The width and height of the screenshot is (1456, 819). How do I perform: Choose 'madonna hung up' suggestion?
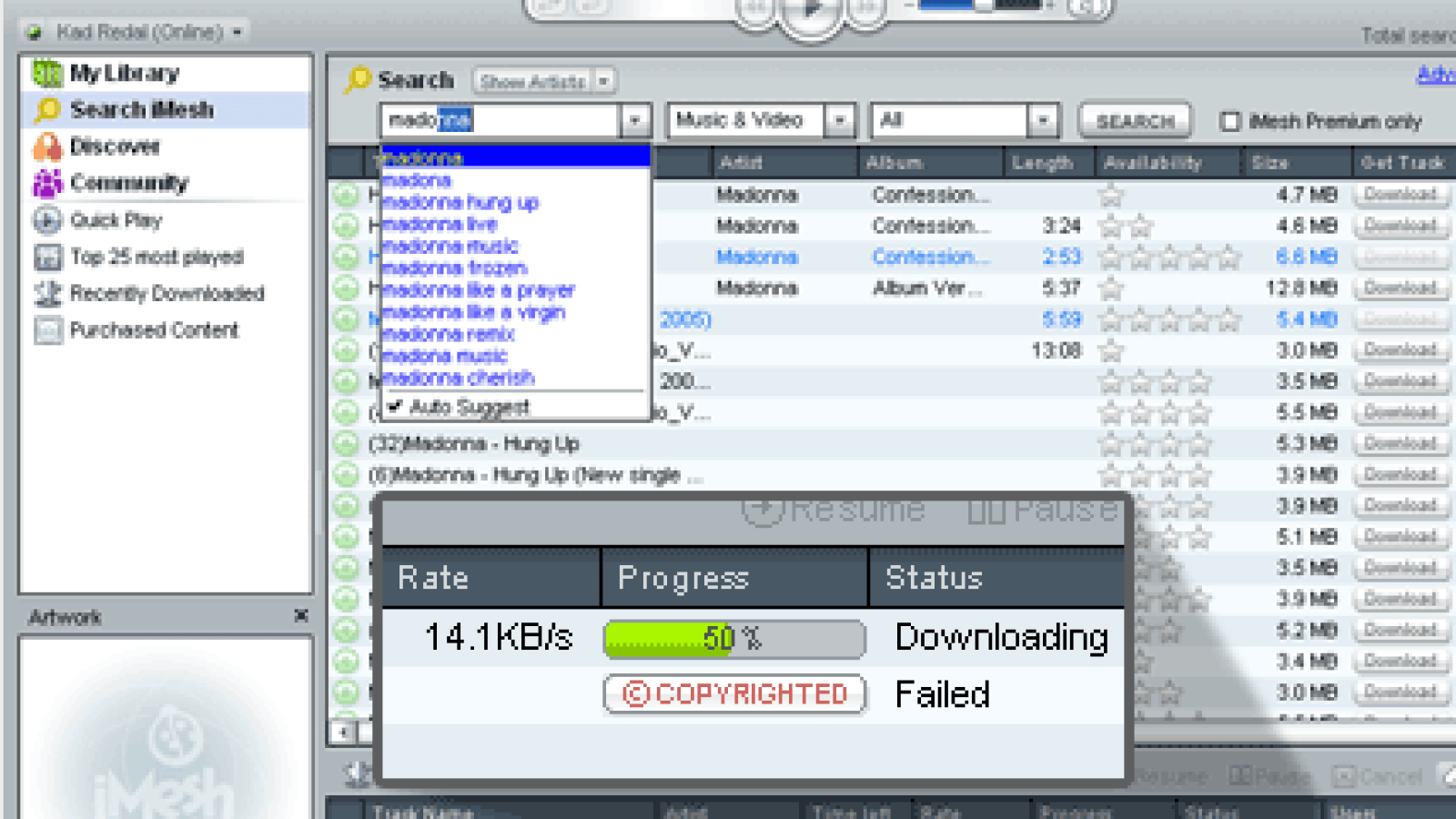[x=460, y=203]
